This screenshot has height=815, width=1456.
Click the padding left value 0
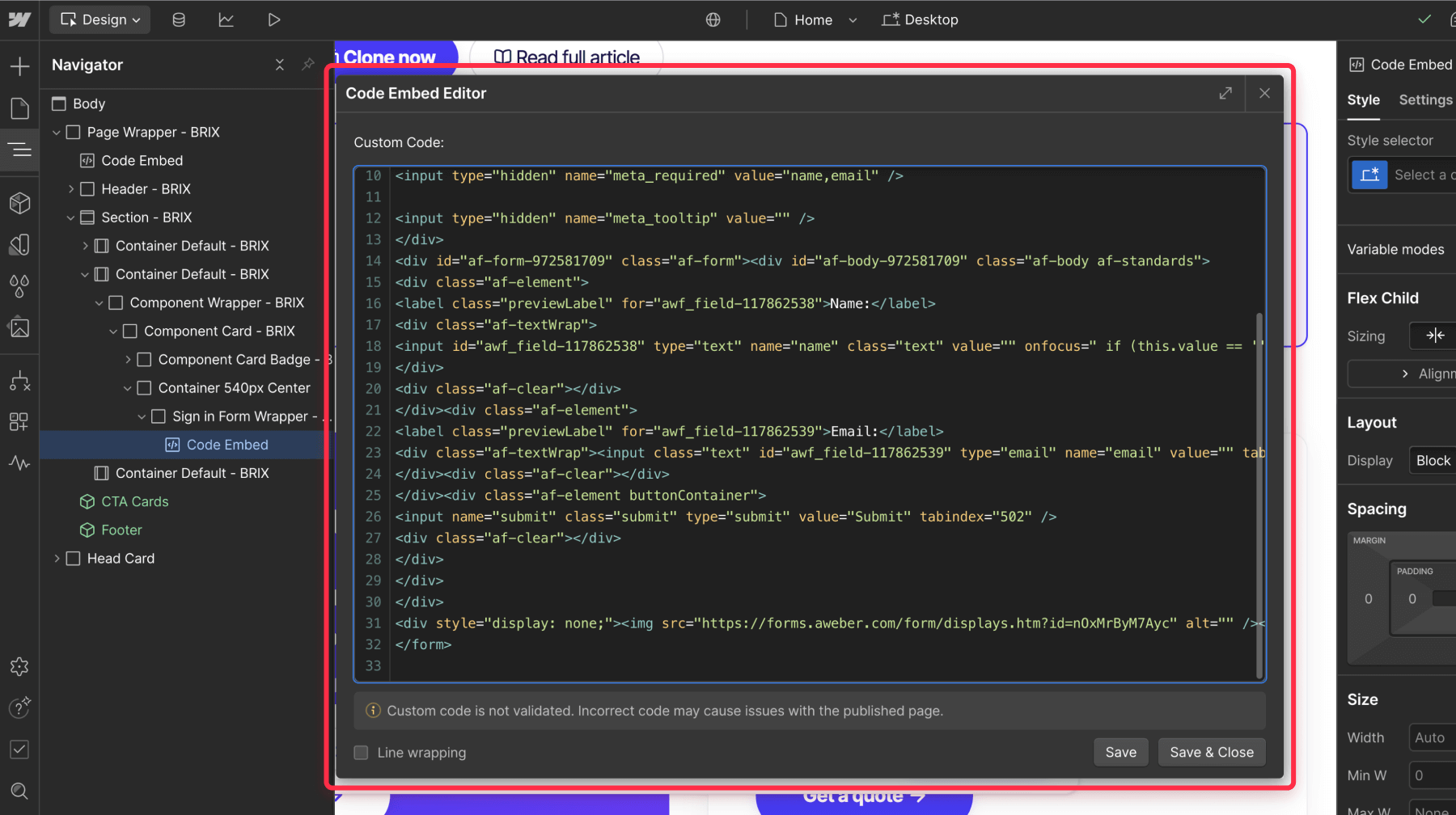pos(1412,599)
